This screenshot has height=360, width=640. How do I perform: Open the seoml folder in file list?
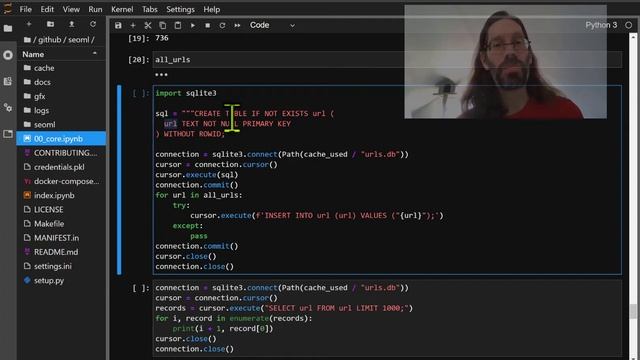point(61,124)
